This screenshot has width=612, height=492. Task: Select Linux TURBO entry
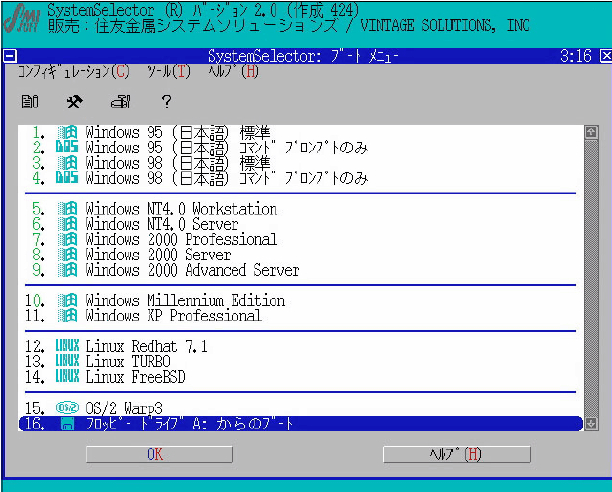301,361
